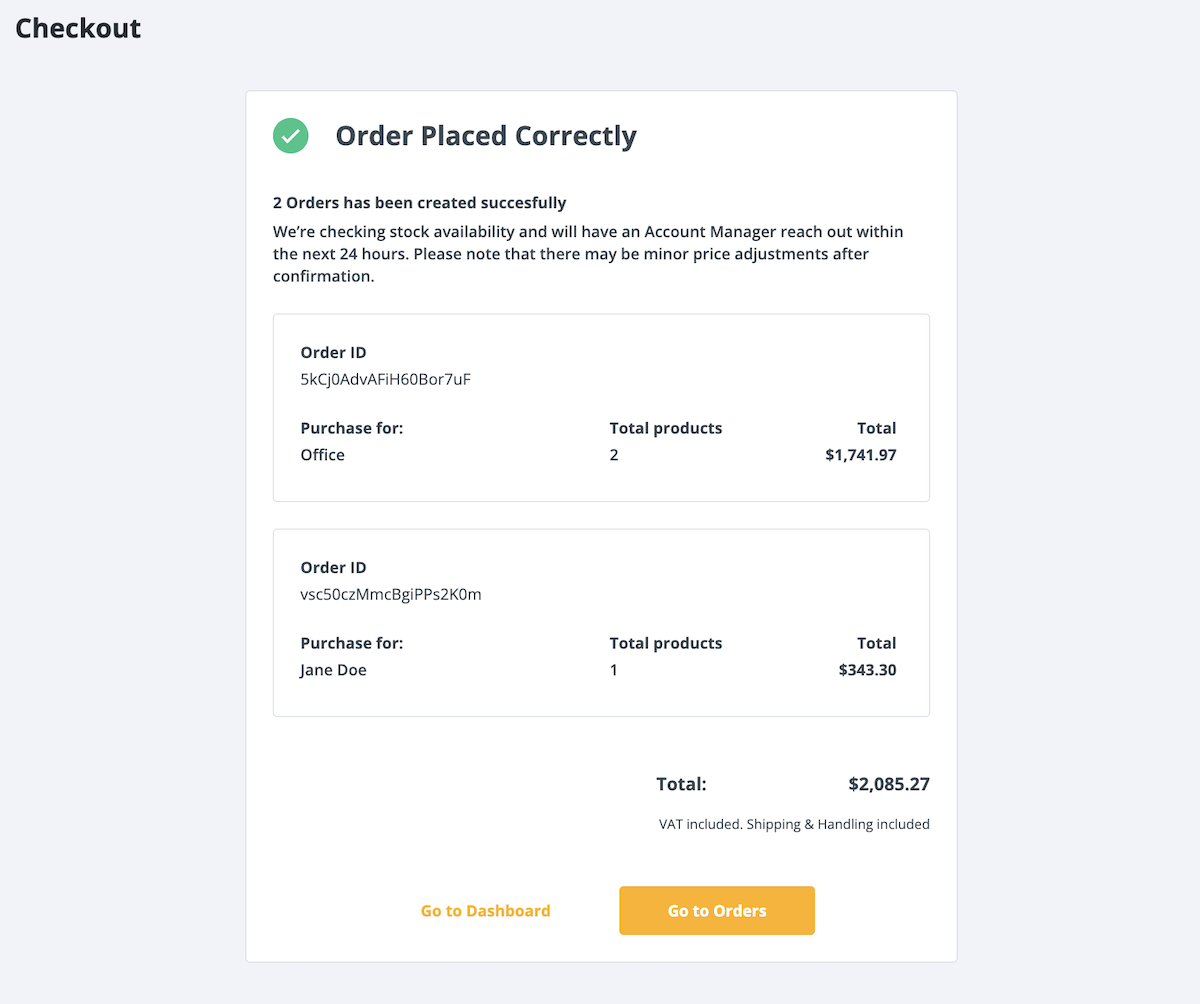
Task: Click the Checkout page heading
Action: tap(78, 28)
